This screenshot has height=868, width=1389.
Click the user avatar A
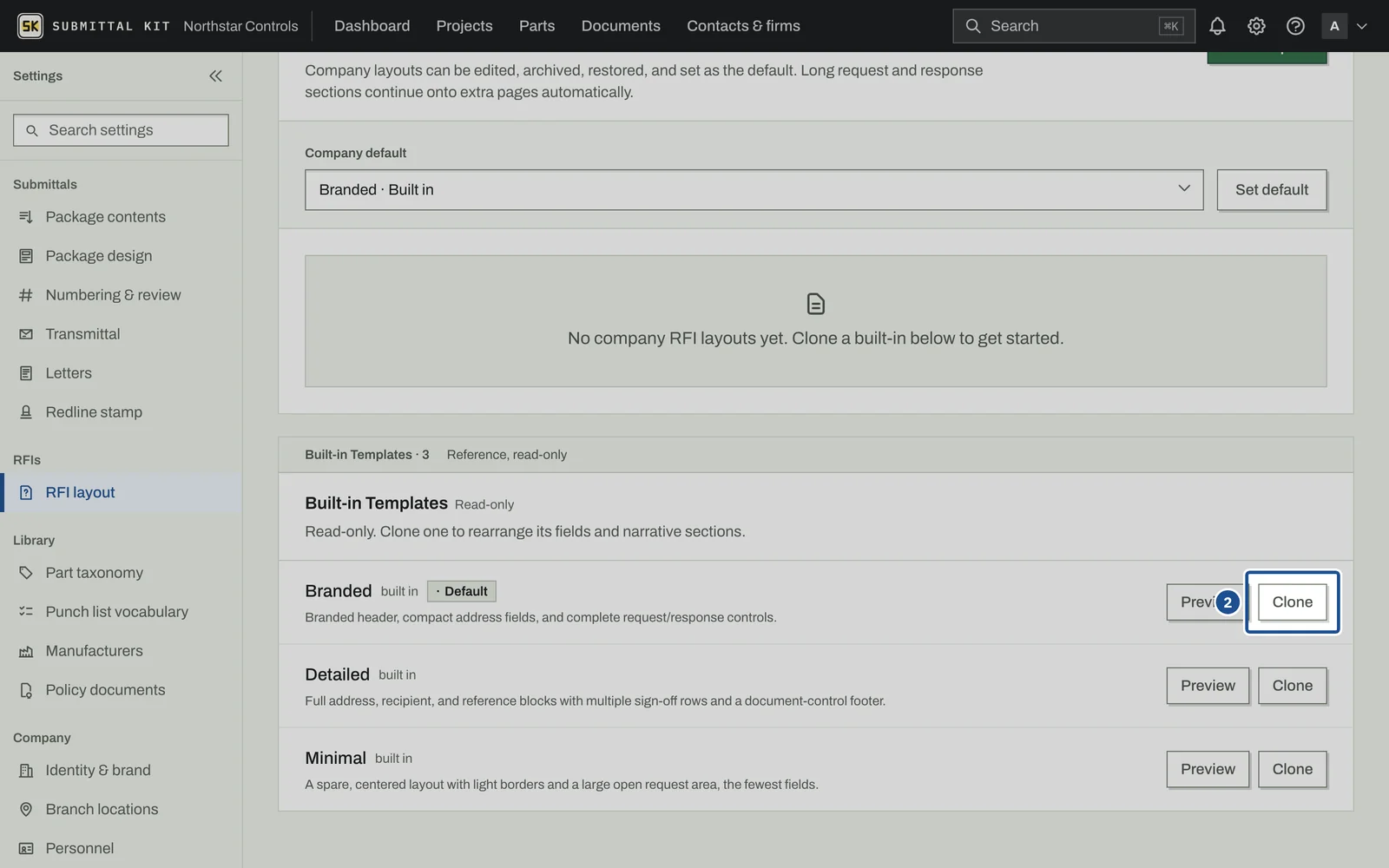coord(1334,26)
